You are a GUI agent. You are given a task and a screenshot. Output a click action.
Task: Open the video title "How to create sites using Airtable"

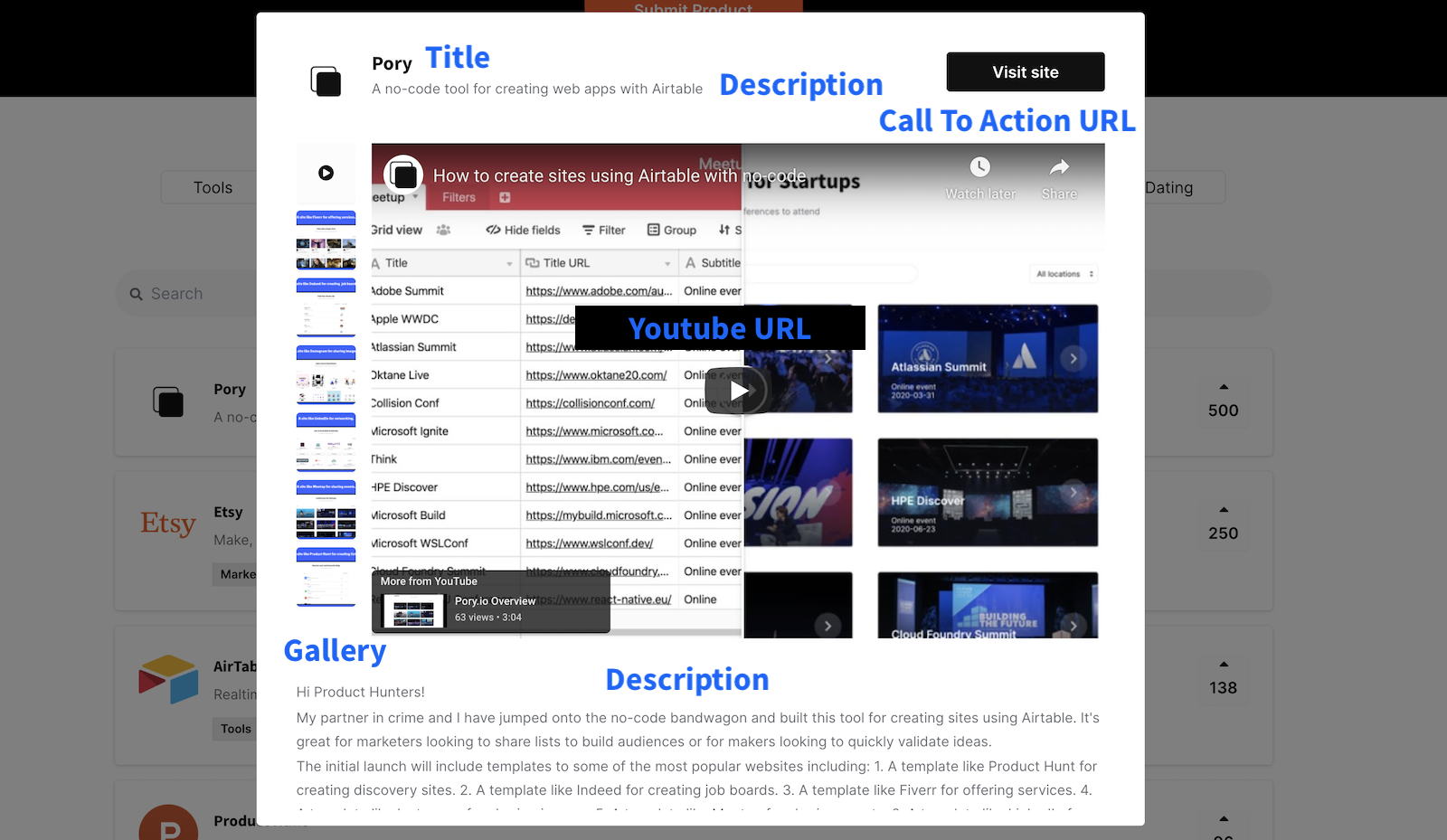click(x=619, y=175)
